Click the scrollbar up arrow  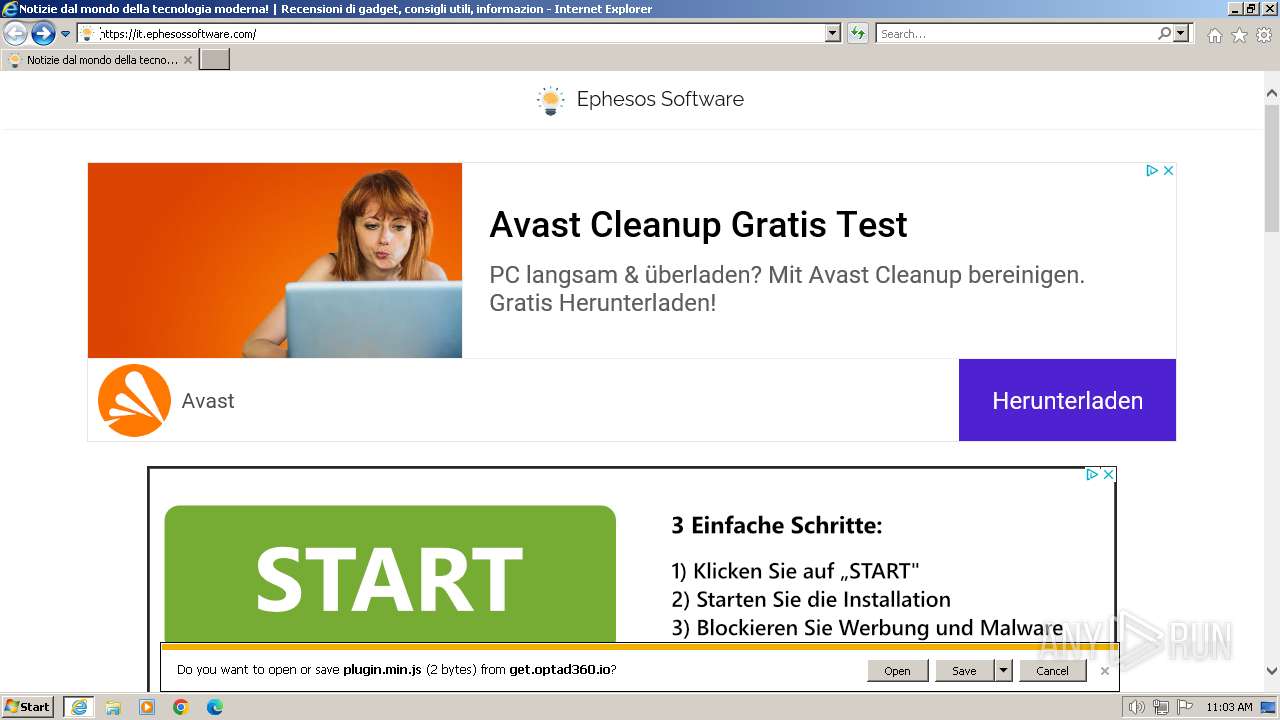pos(1272,94)
